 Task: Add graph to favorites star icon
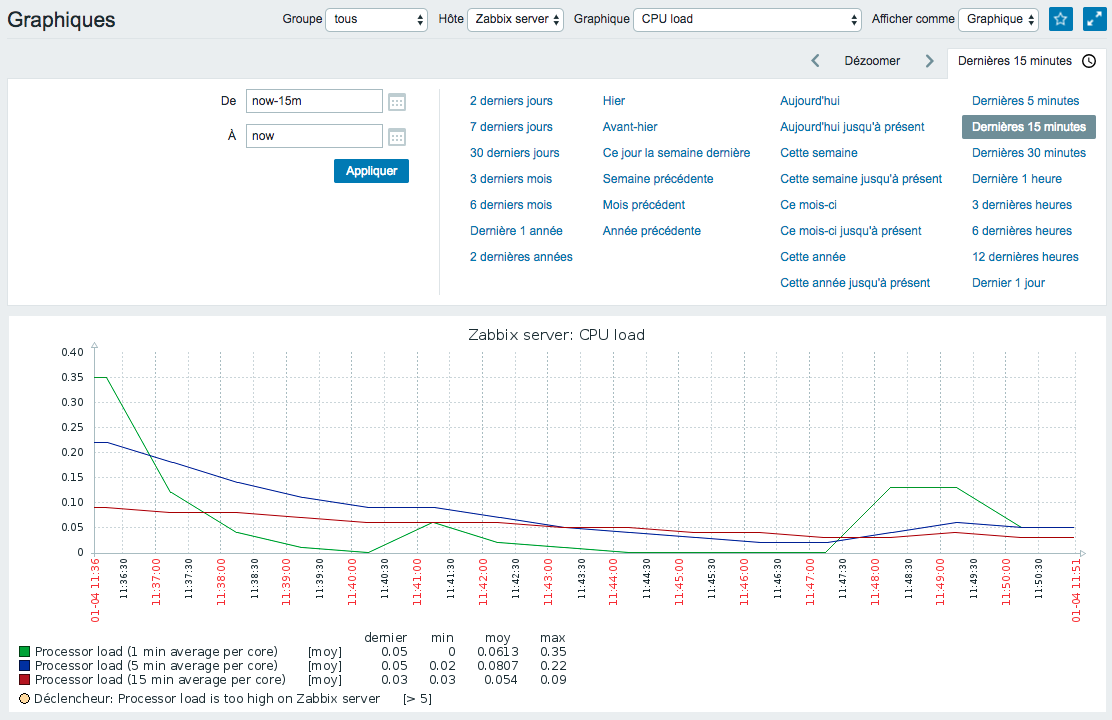[x=1060, y=19]
